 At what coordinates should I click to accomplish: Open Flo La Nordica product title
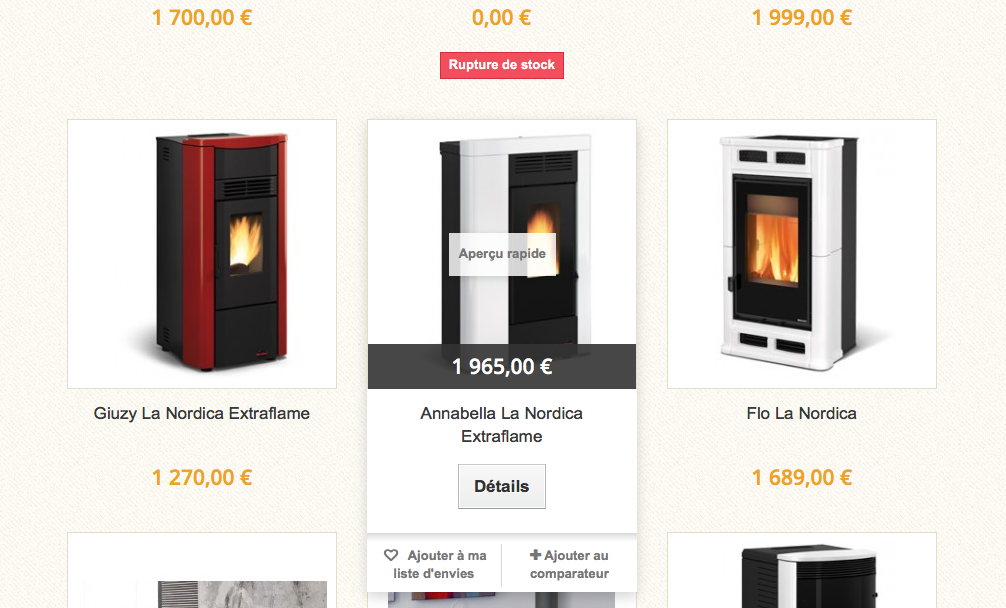click(801, 414)
